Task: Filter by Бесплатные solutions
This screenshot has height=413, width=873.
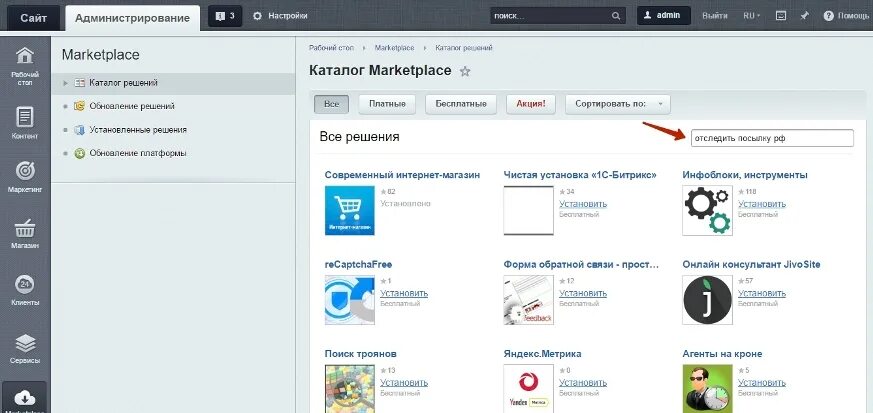Action: pos(461,104)
